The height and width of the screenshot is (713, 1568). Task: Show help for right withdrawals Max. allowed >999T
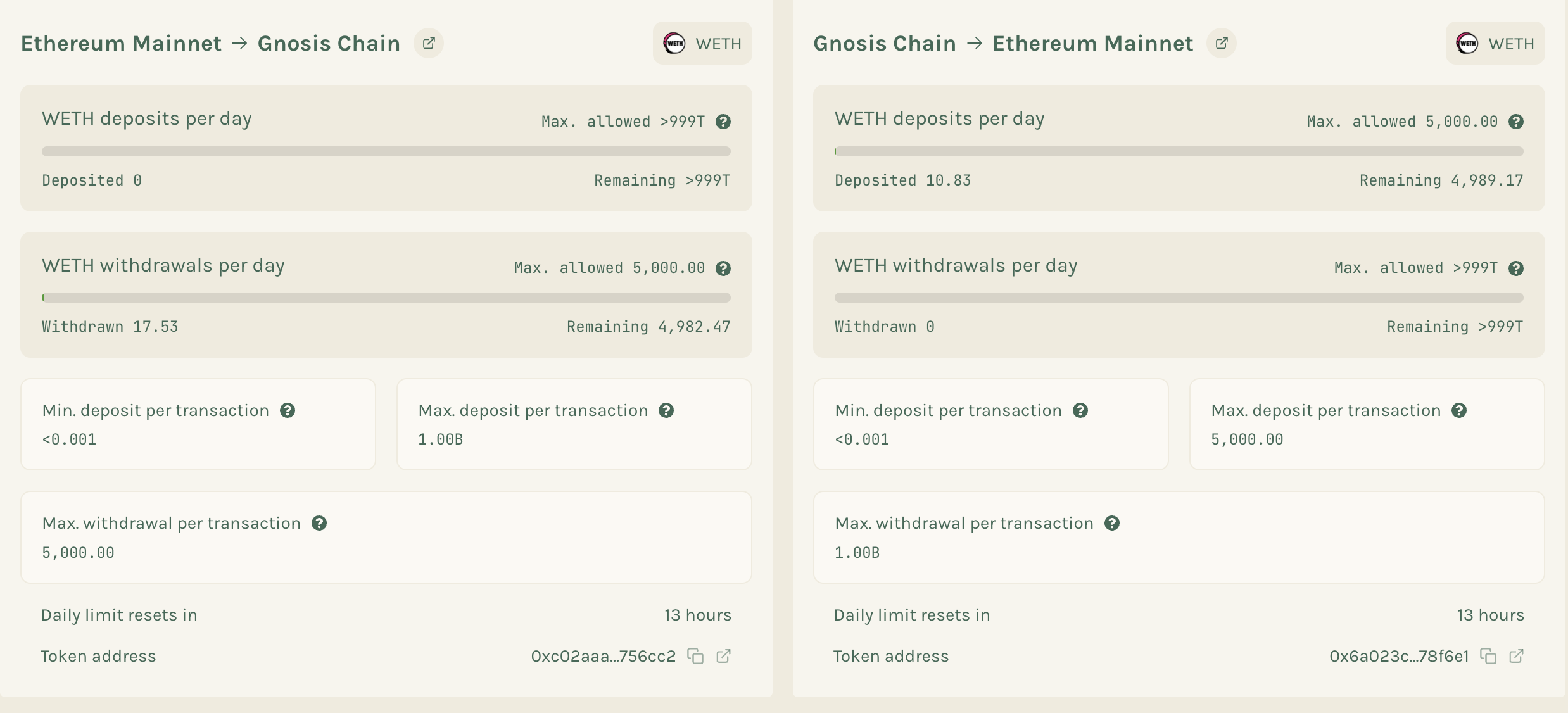pos(1516,268)
